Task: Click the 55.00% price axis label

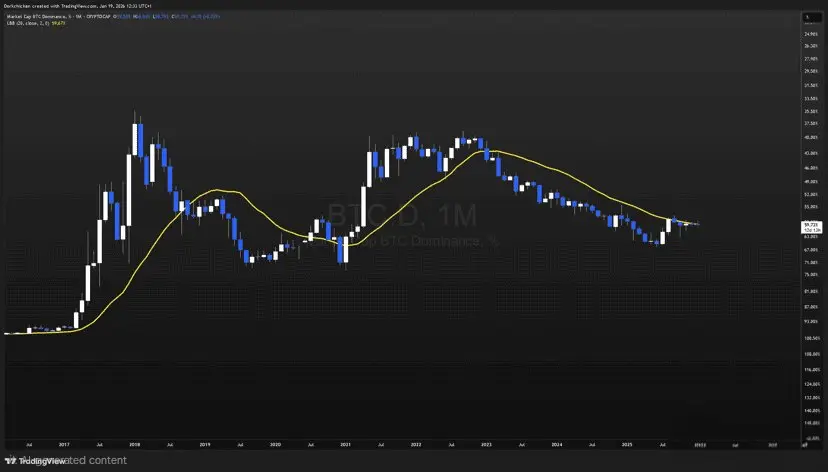Action: tap(811, 207)
